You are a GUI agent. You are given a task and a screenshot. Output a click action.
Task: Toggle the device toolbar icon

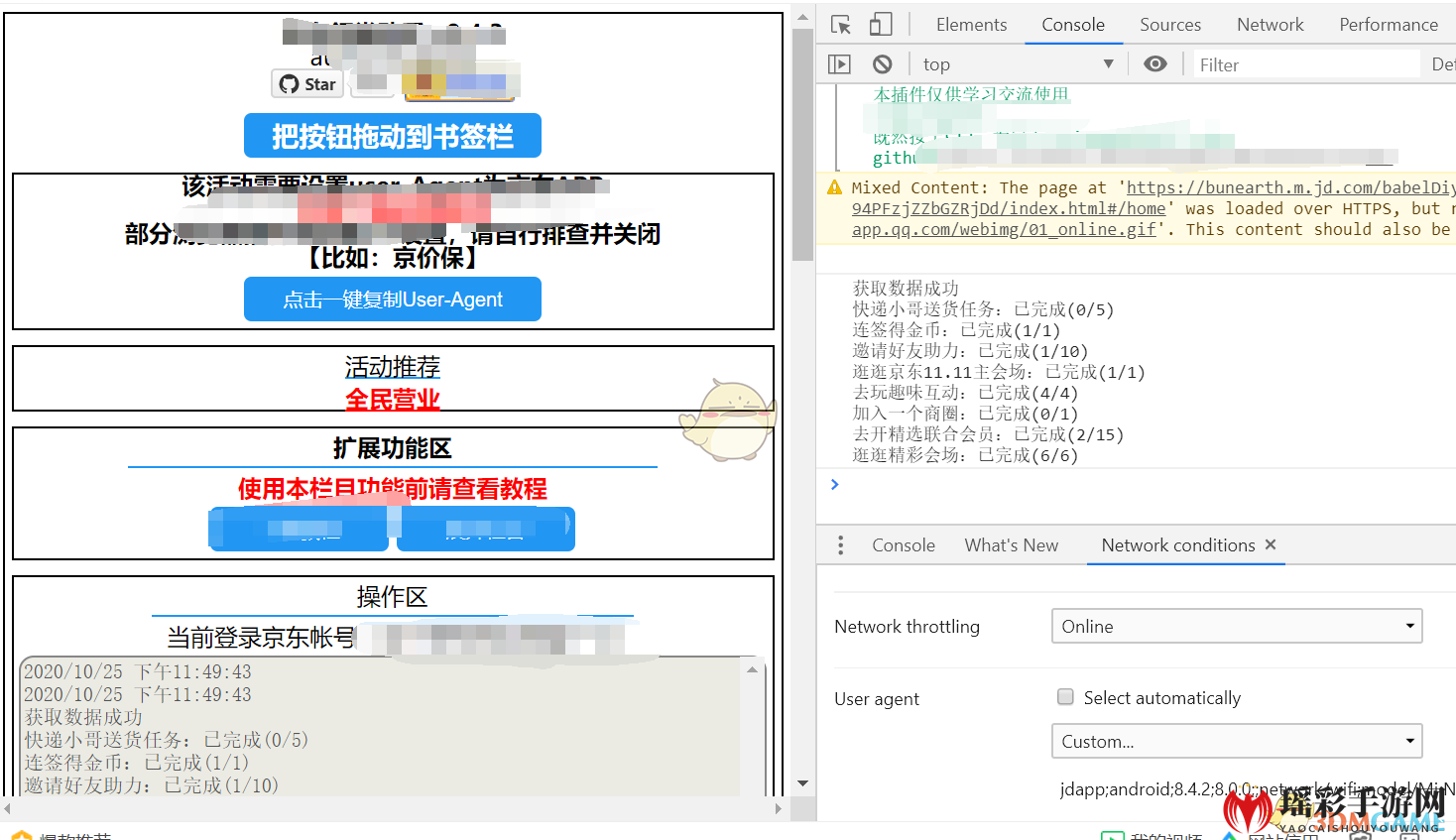click(x=881, y=25)
